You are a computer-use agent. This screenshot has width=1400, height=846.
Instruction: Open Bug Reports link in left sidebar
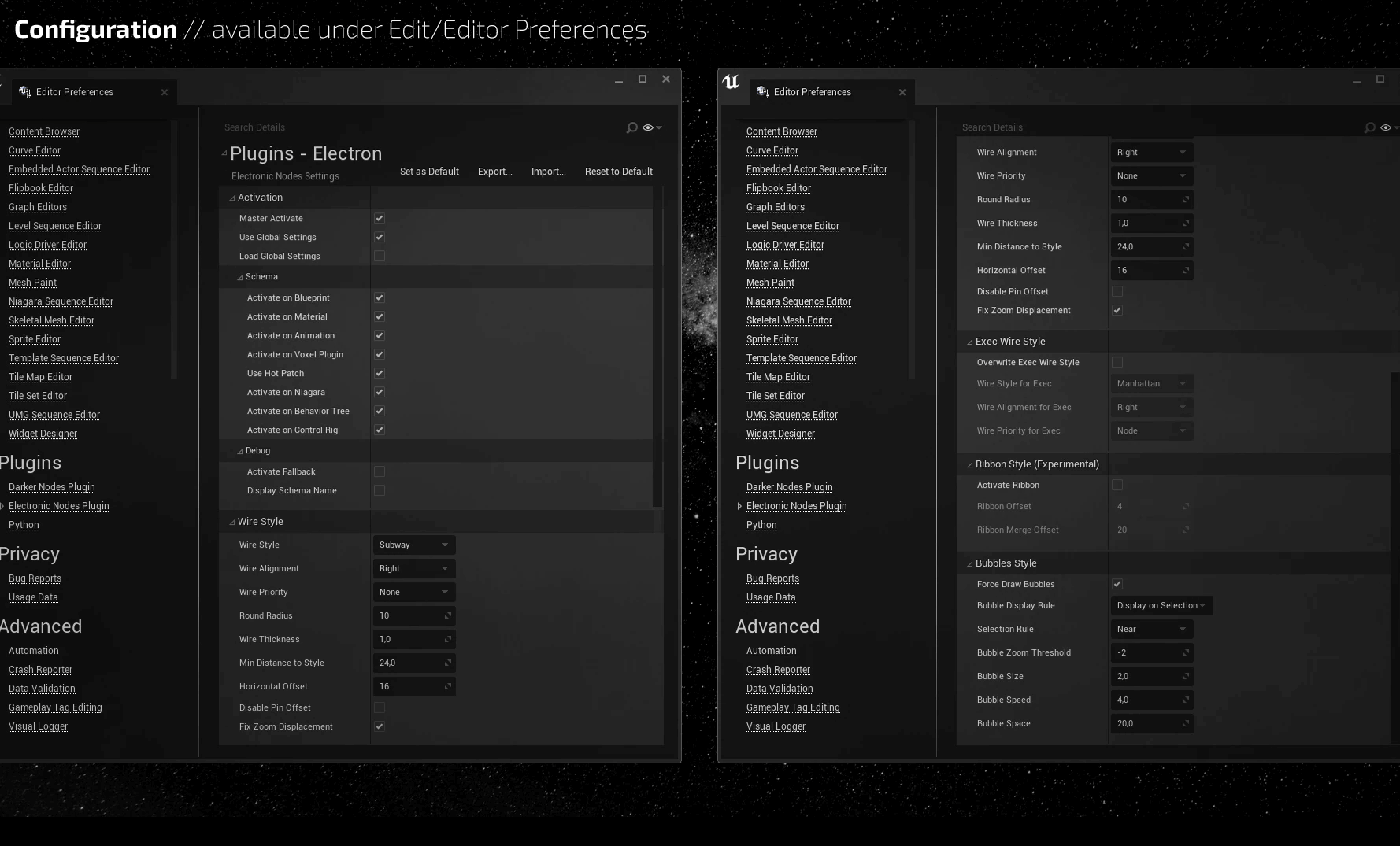pos(35,578)
